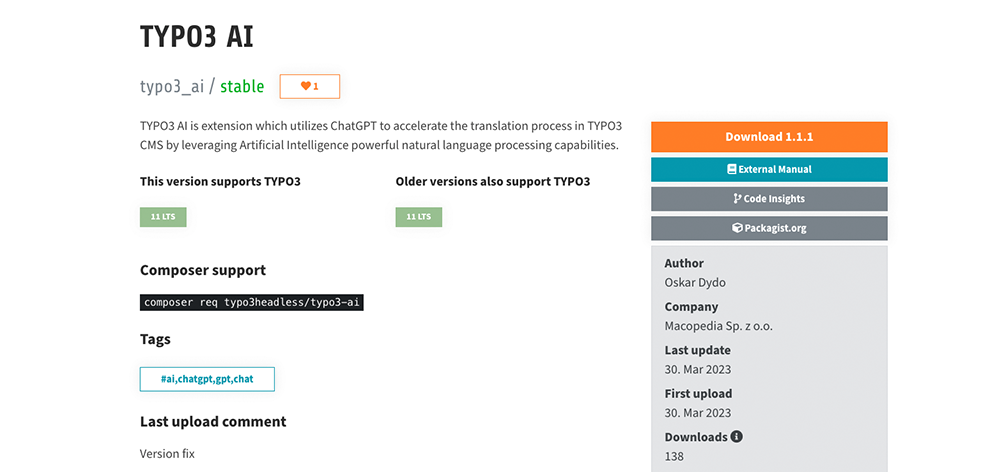Viewport: 1000px width, 472px height.
Task: Click the Last update date value
Action: [697, 369]
